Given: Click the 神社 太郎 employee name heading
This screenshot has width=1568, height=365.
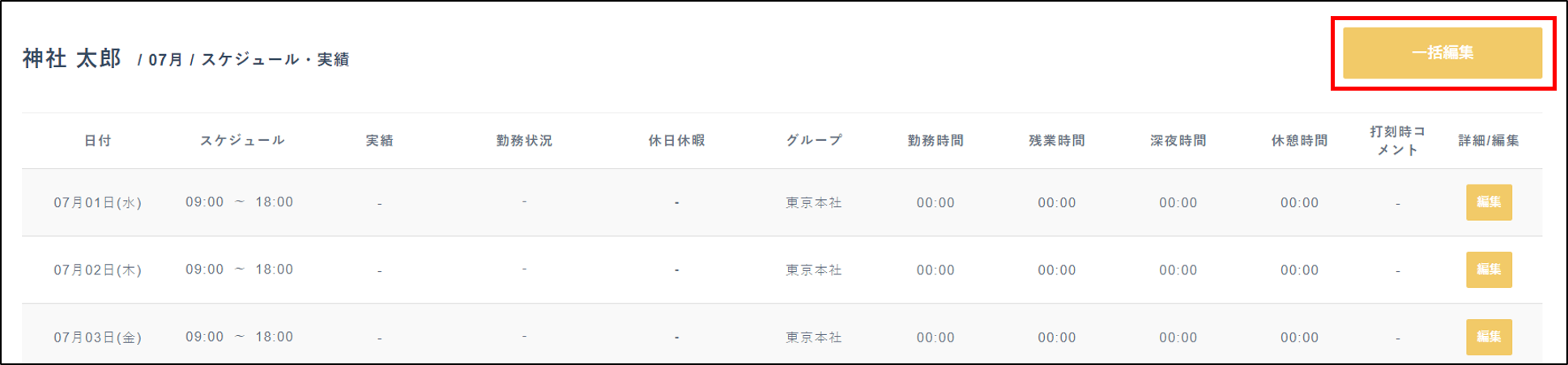Looking at the screenshot, I should point(72,59).
